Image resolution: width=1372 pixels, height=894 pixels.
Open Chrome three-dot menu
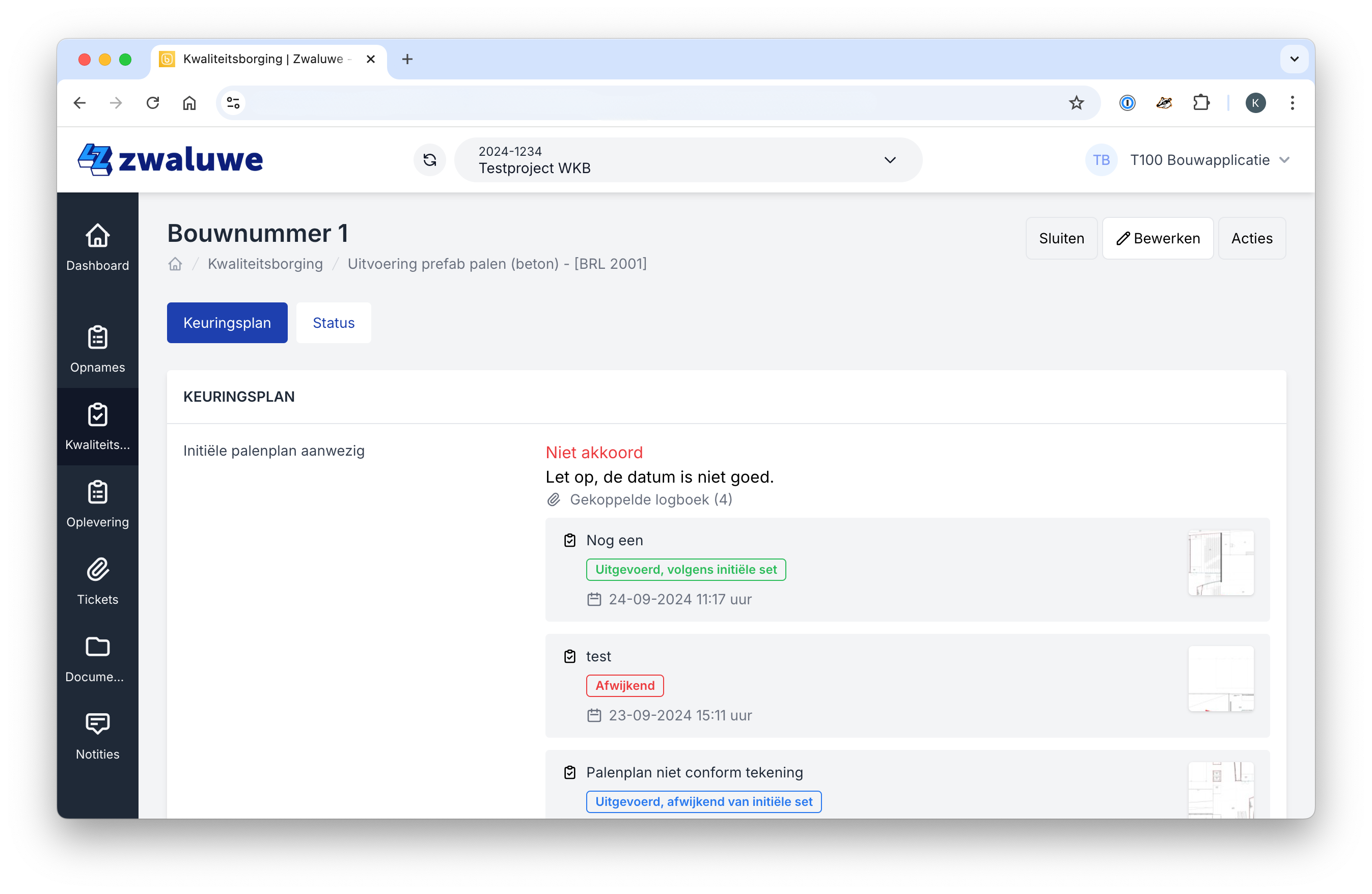[x=1293, y=103]
